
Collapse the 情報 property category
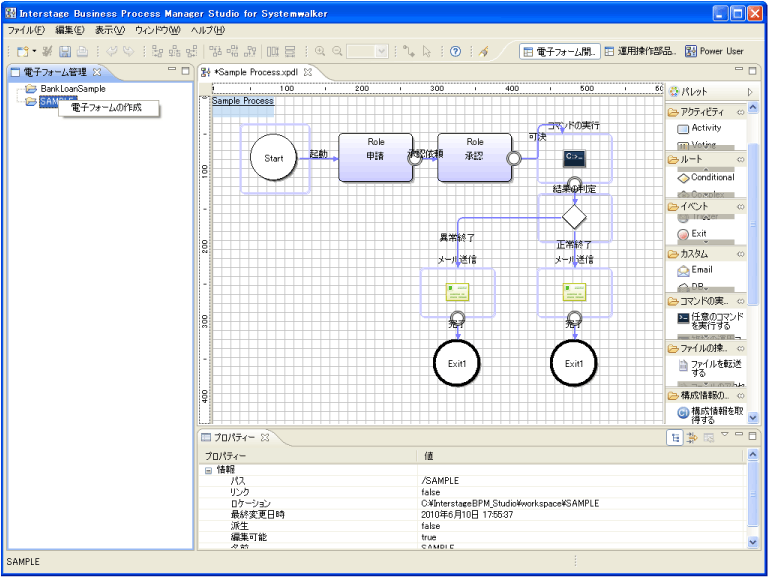[208, 470]
